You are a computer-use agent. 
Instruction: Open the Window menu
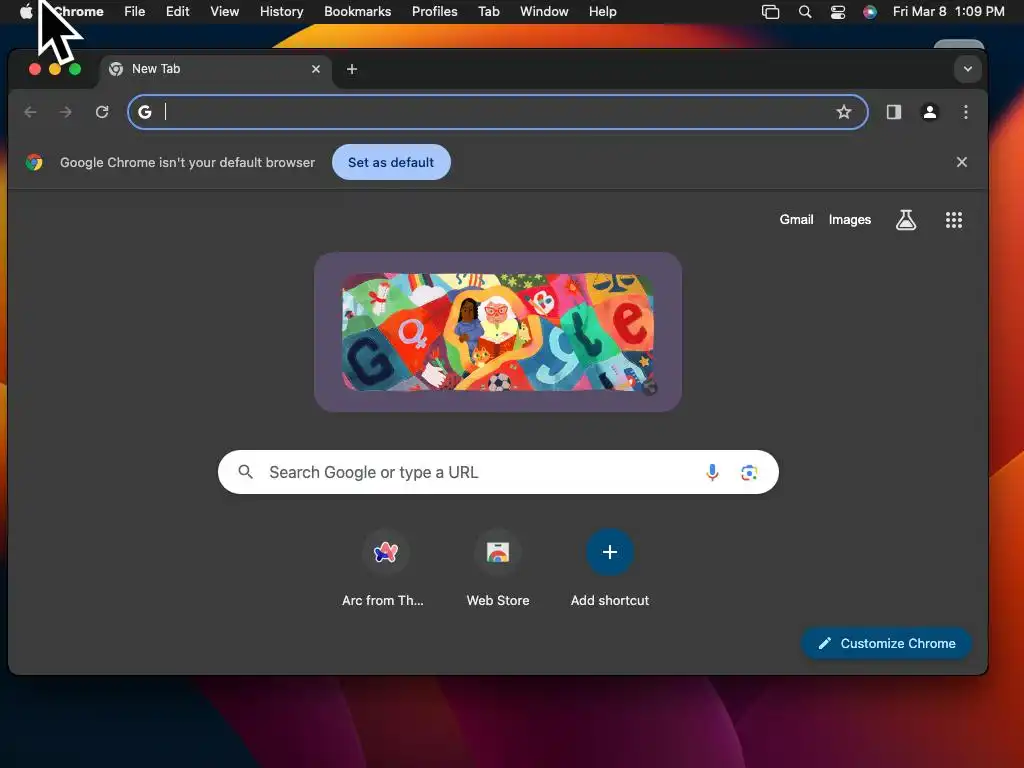point(544,12)
